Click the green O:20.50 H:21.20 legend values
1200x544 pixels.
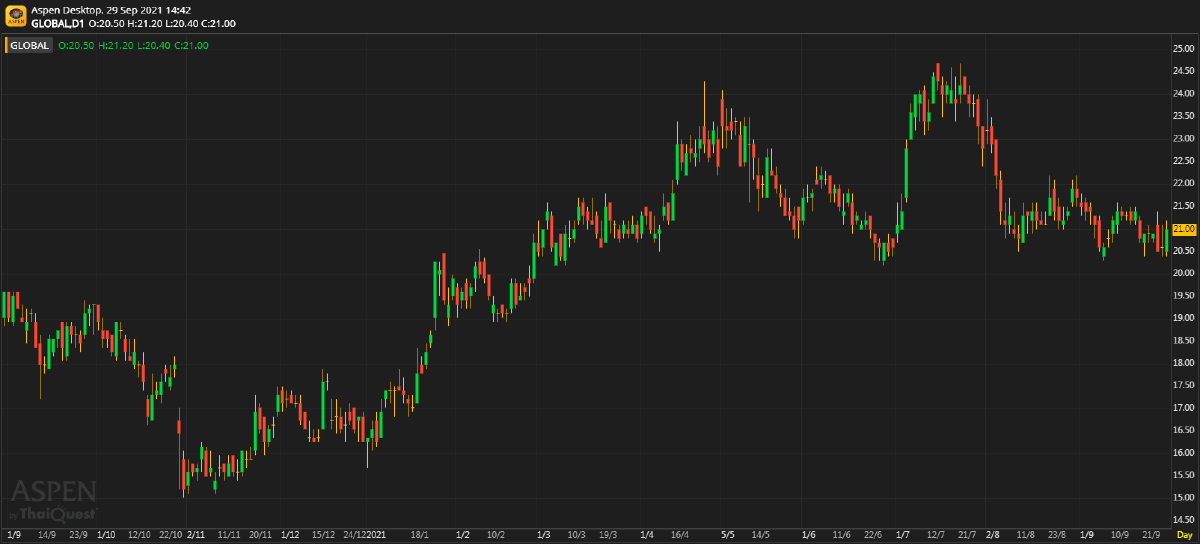coord(96,45)
